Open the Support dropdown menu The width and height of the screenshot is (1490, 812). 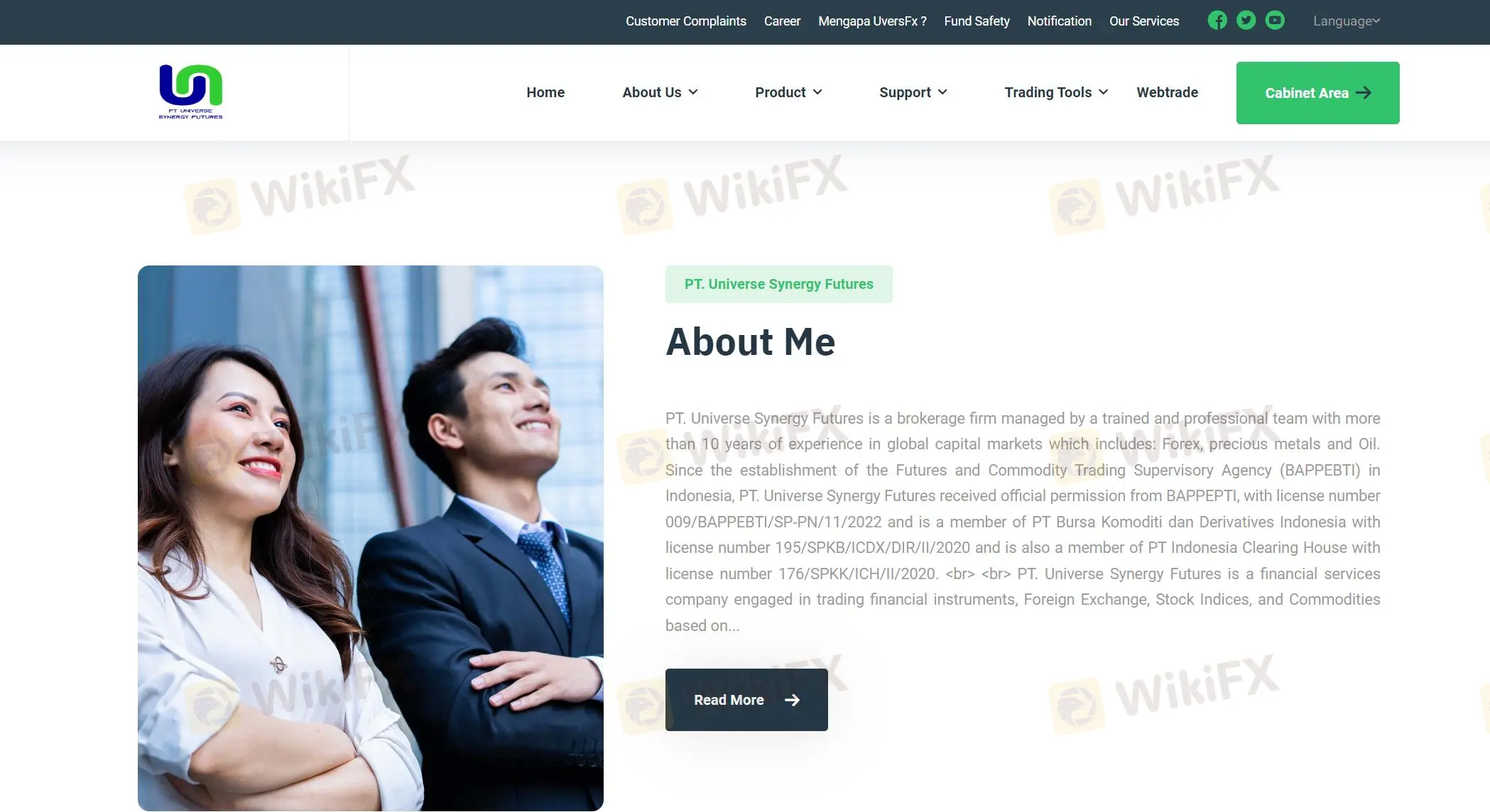913,92
